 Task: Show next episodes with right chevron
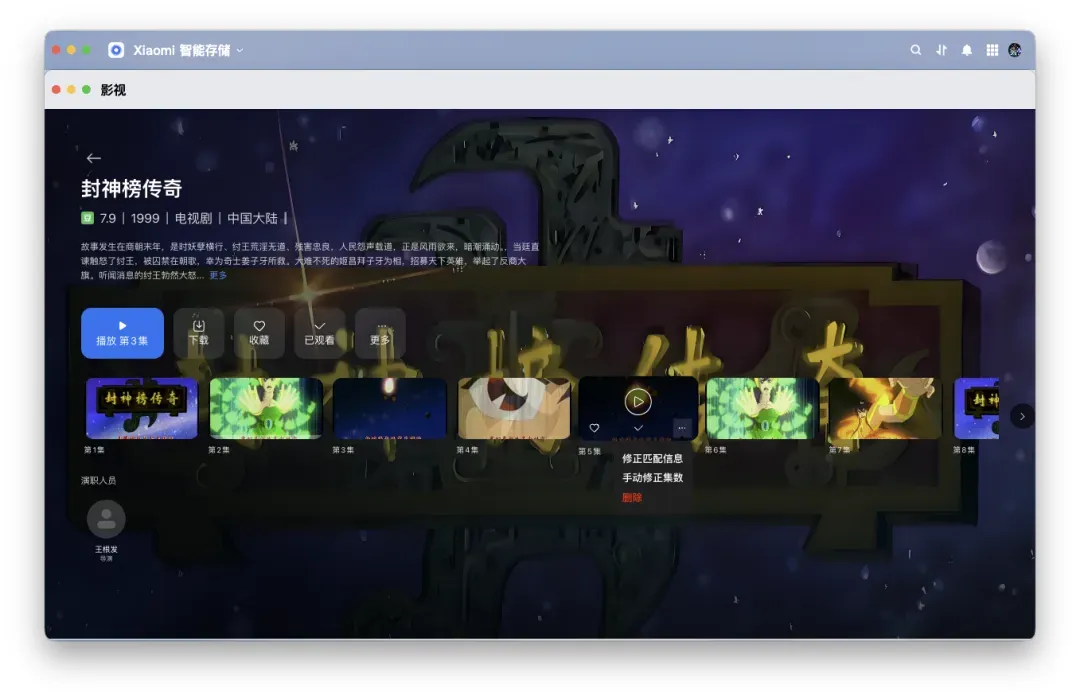point(1022,416)
